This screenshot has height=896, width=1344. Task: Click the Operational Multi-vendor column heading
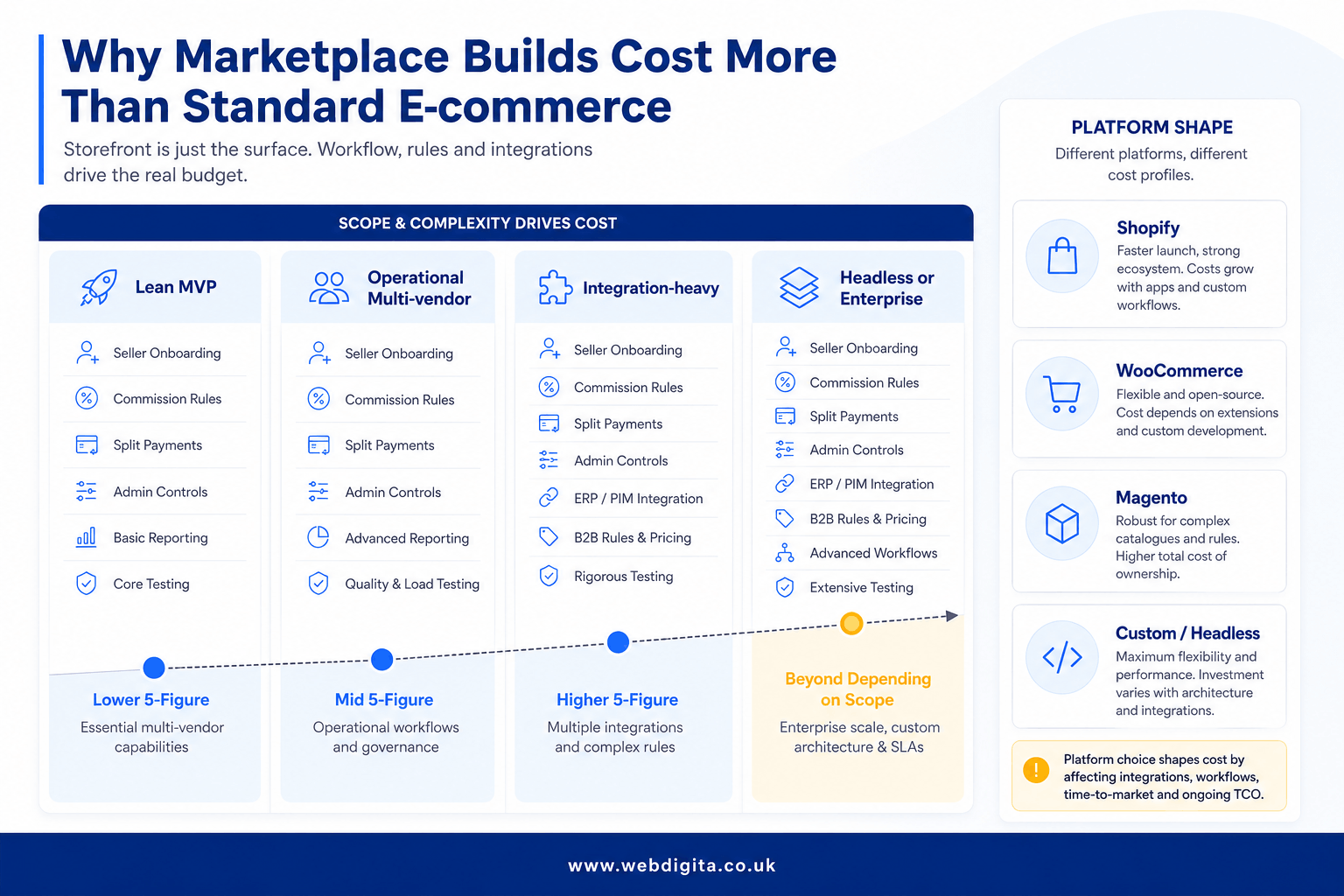419,288
